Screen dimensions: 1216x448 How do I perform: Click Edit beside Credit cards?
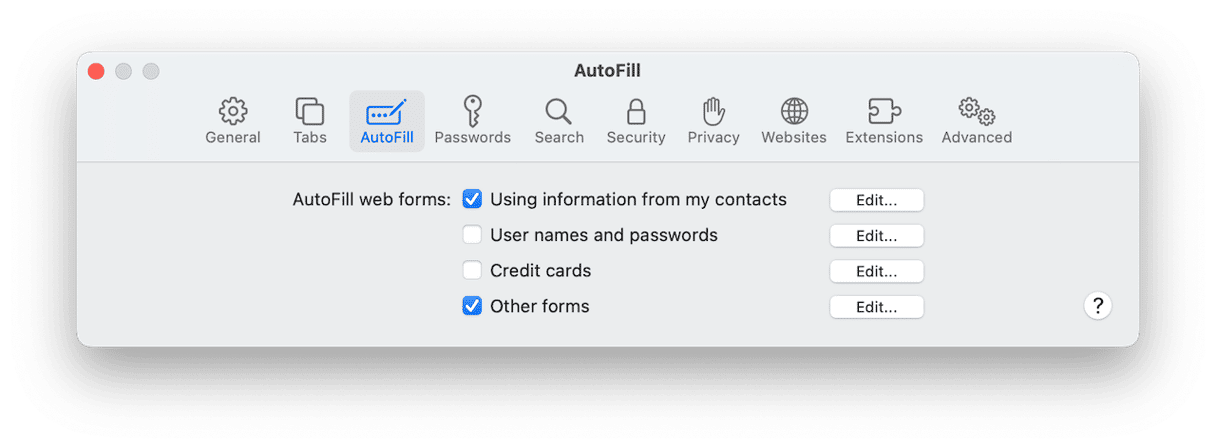click(x=876, y=271)
